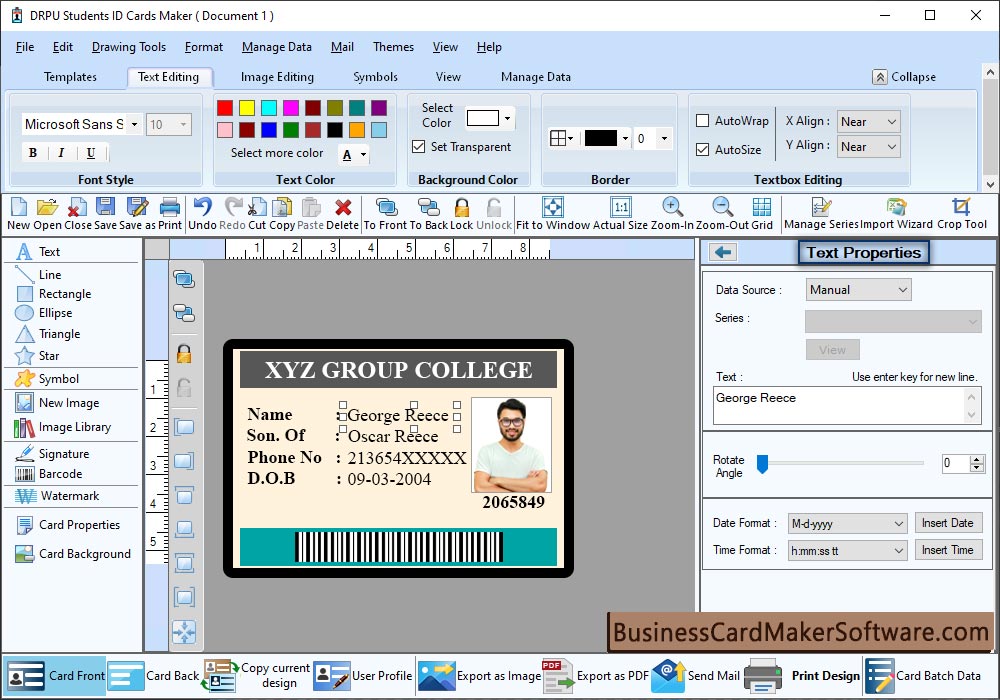Image resolution: width=1000 pixels, height=700 pixels.
Task: Open the X Align dropdown
Action: pos(868,121)
